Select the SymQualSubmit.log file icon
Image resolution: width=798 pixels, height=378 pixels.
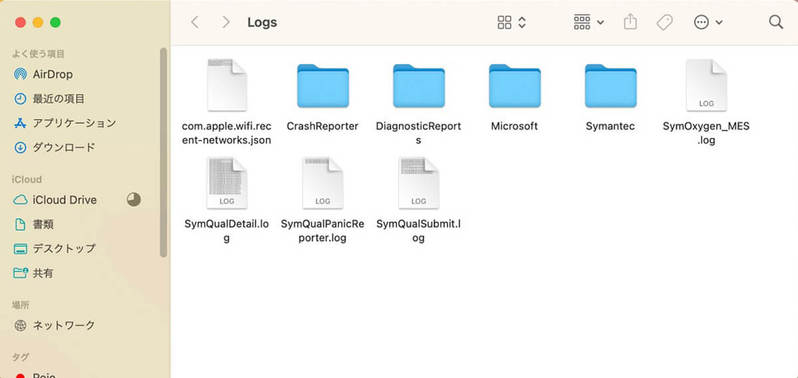[418, 183]
